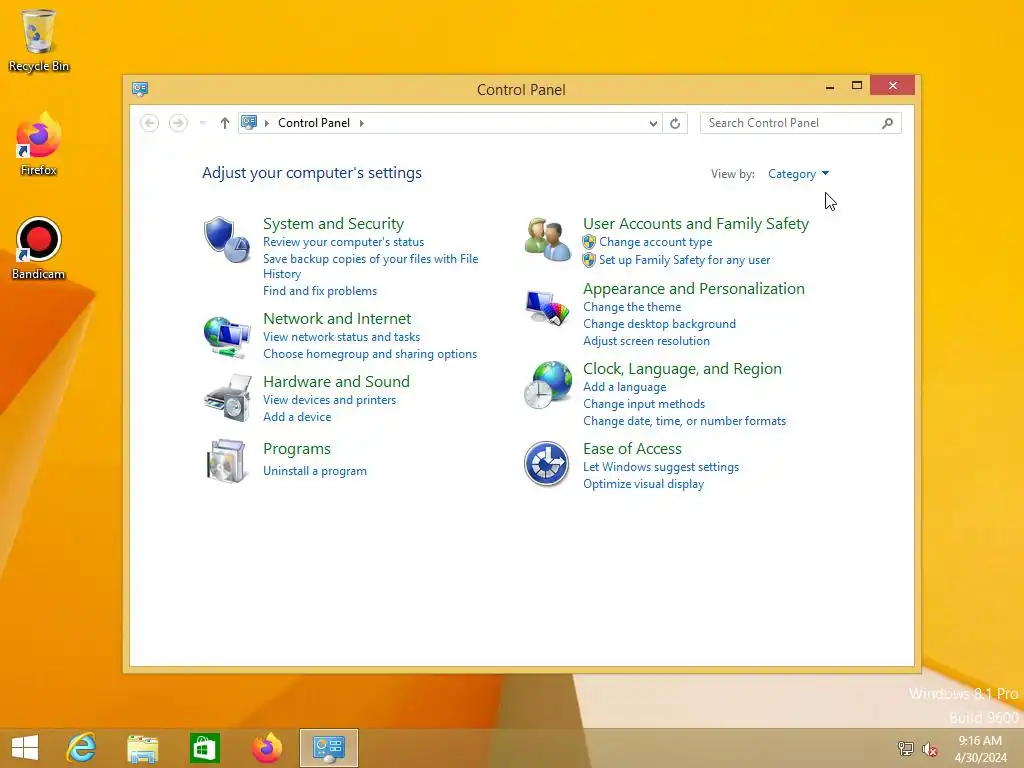Click Add a language

tap(624, 387)
